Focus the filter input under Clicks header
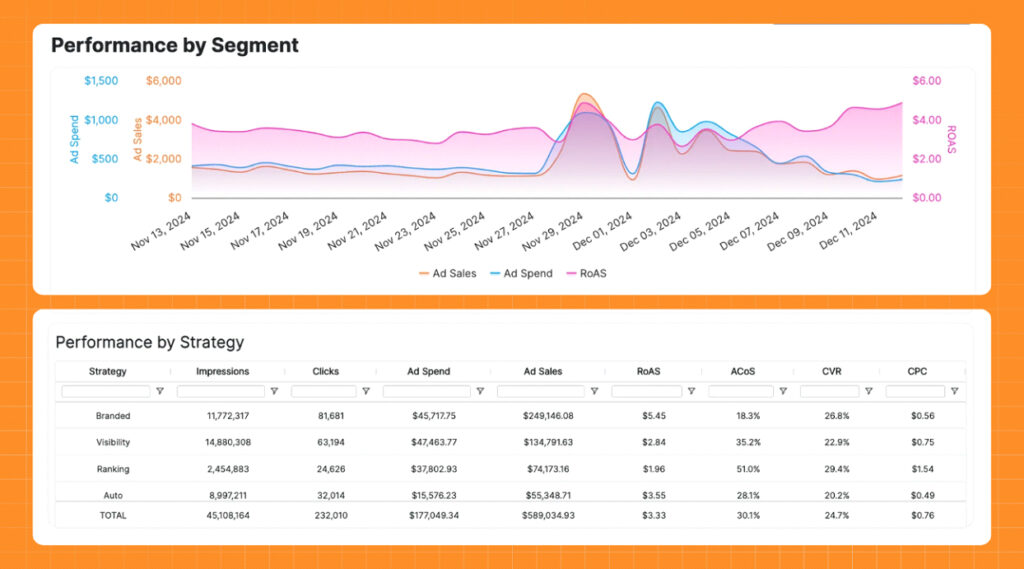 tap(324, 392)
